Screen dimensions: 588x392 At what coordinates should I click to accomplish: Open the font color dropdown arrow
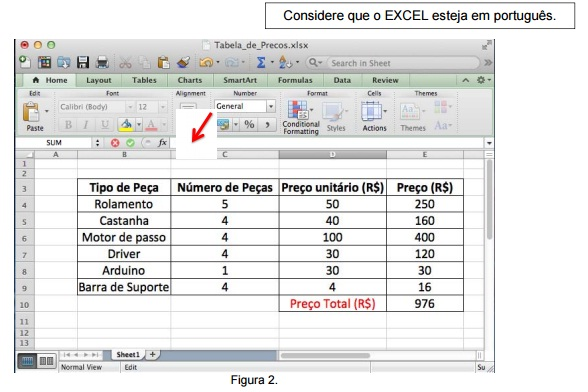[x=164, y=125]
